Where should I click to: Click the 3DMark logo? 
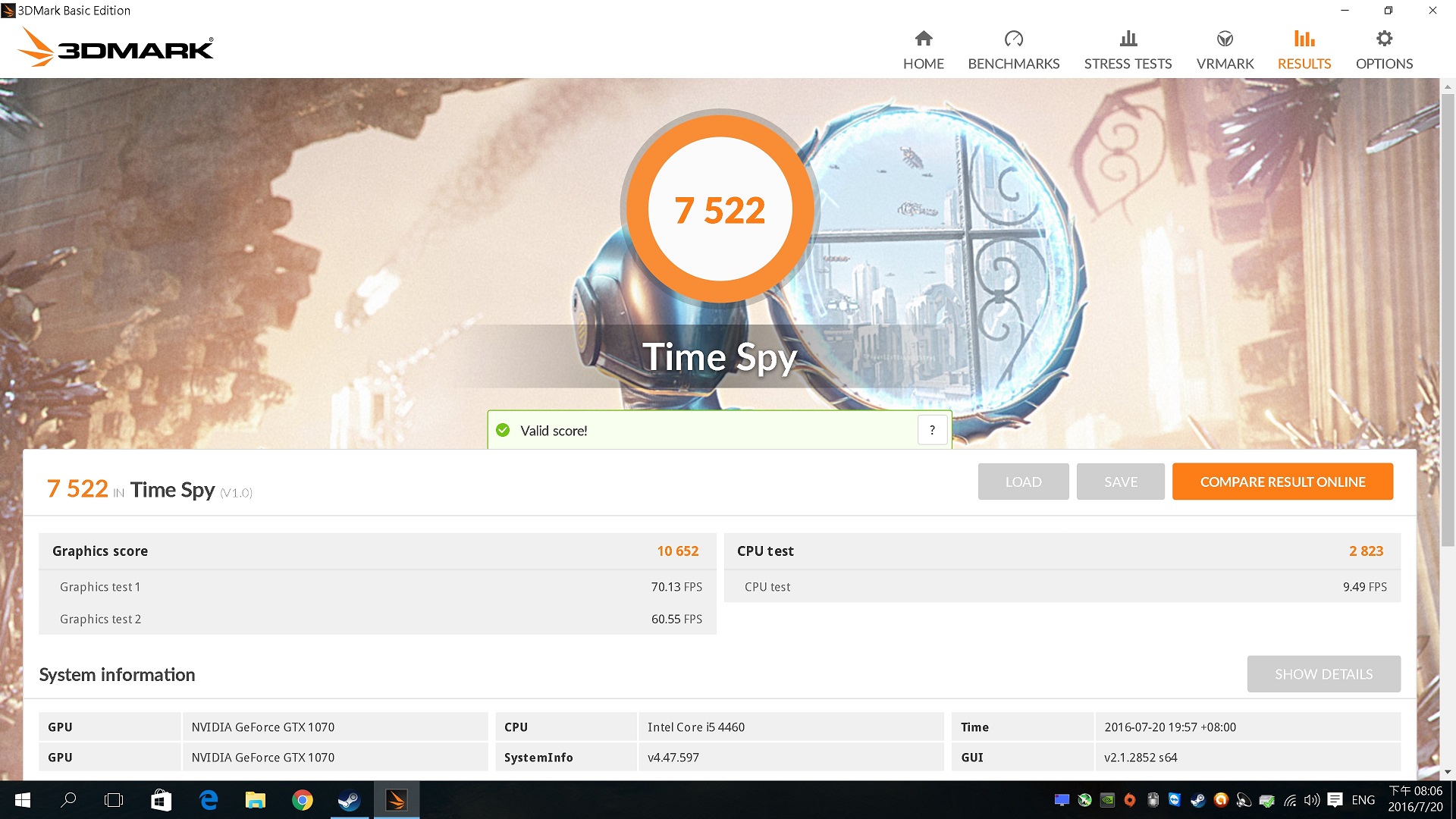point(115,47)
